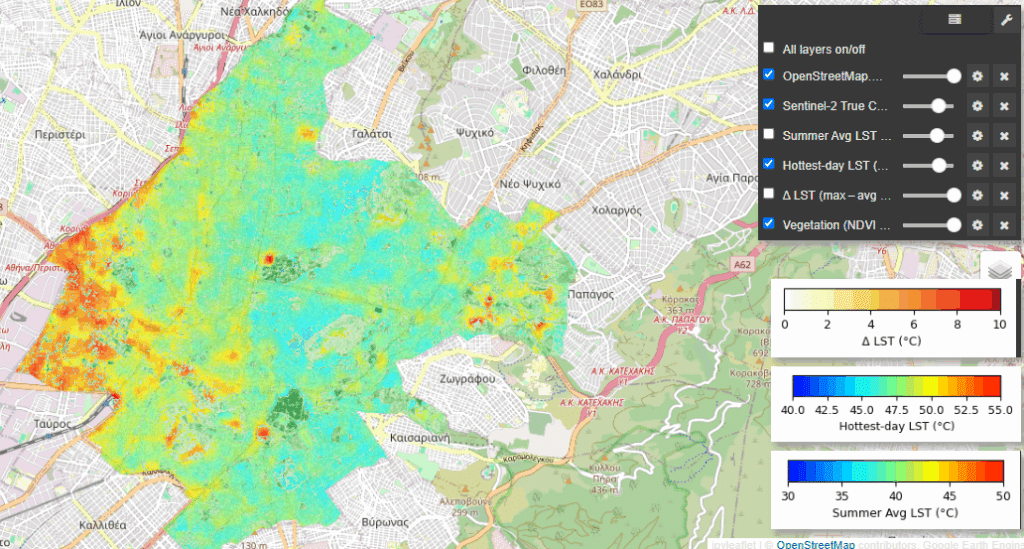1024x549 pixels.
Task: Click the Παπάγος place label
Action: (591, 294)
